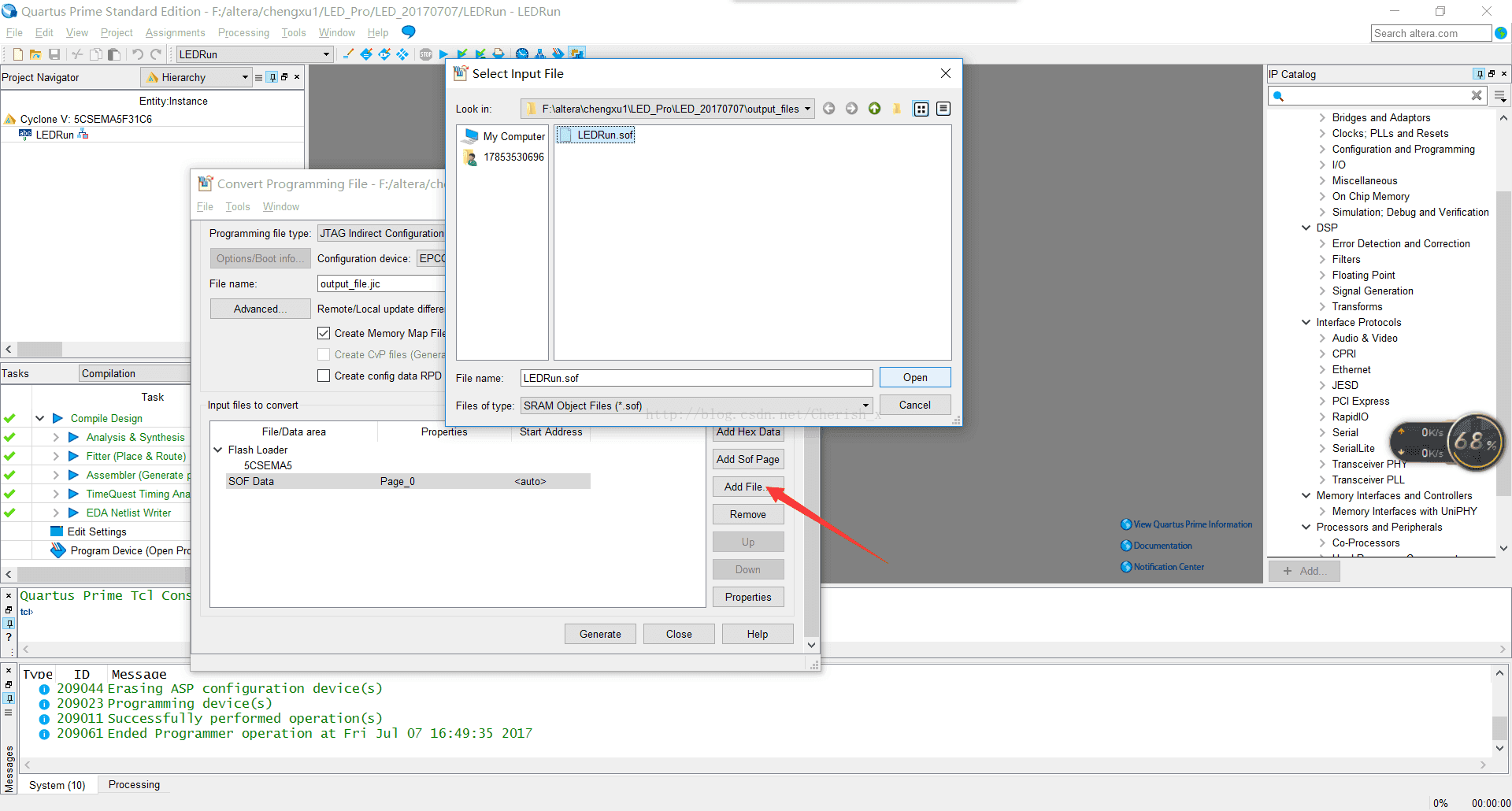
Task: Open the TimeQuest clock icon in toolbar
Action: [x=522, y=54]
